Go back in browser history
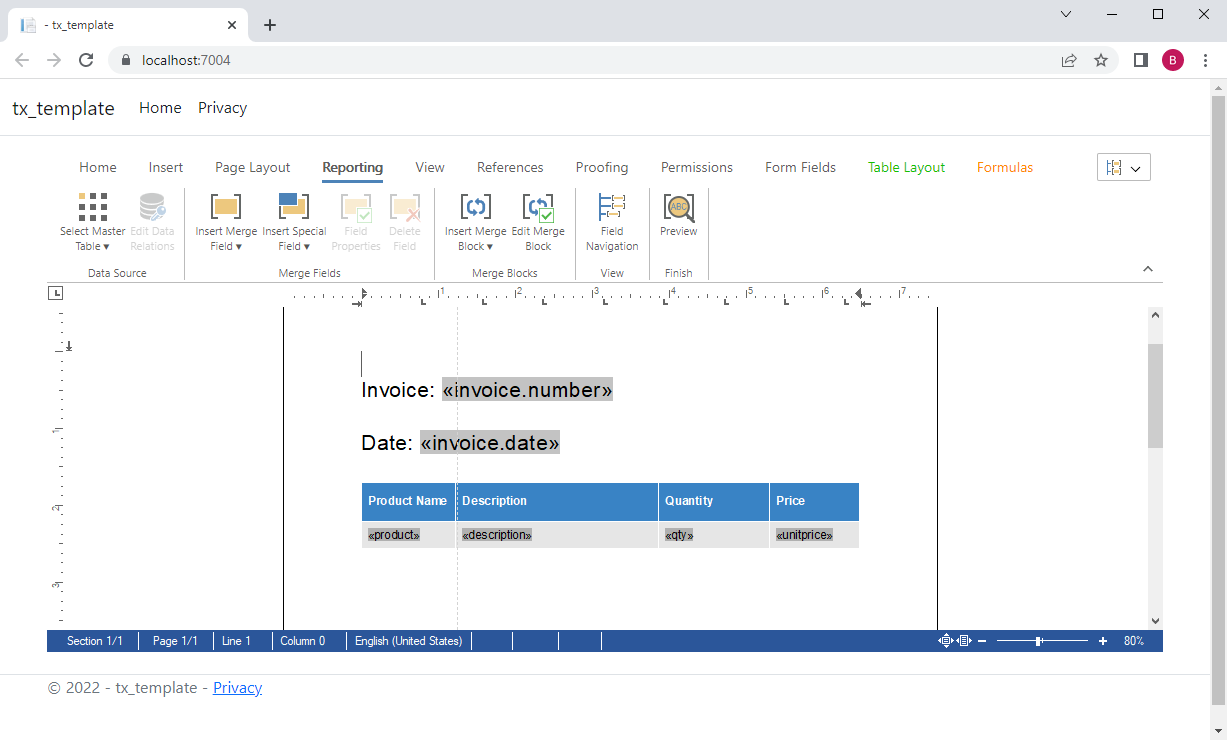 point(22,60)
